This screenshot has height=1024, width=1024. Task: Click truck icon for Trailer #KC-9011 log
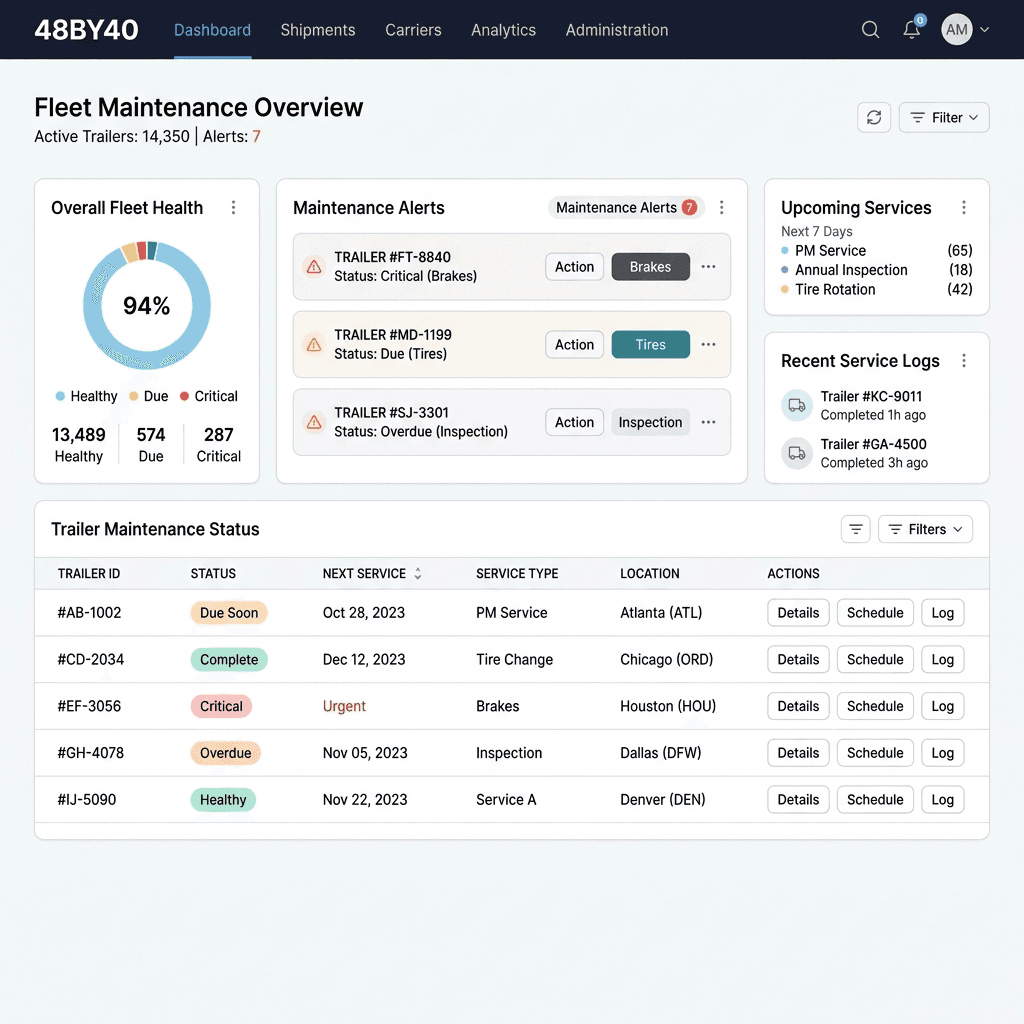tap(797, 405)
